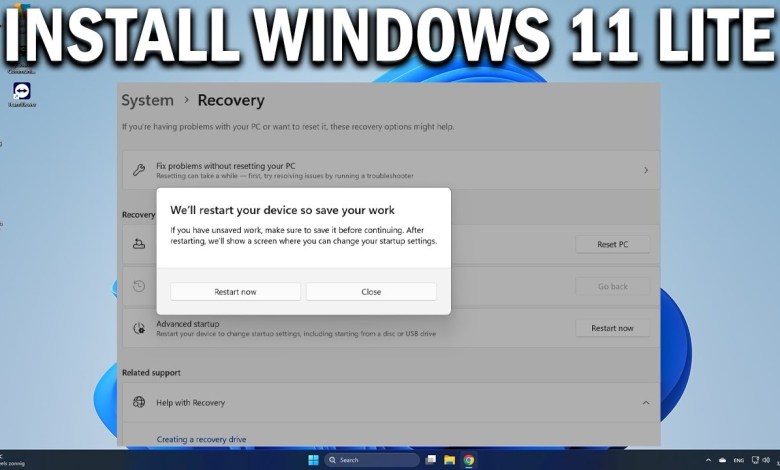The image size is (780, 470).
Task: Click the volume speaker tray icon
Action: click(x=766, y=460)
